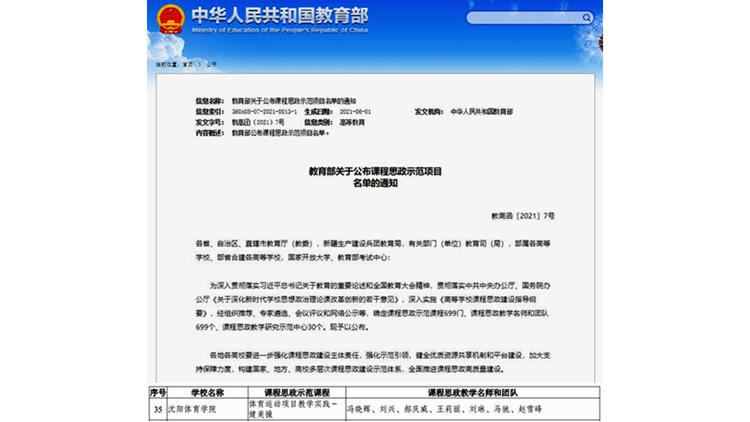Click table header 序号
Screen dimensions: 750x422
click(x=158, y=393)
